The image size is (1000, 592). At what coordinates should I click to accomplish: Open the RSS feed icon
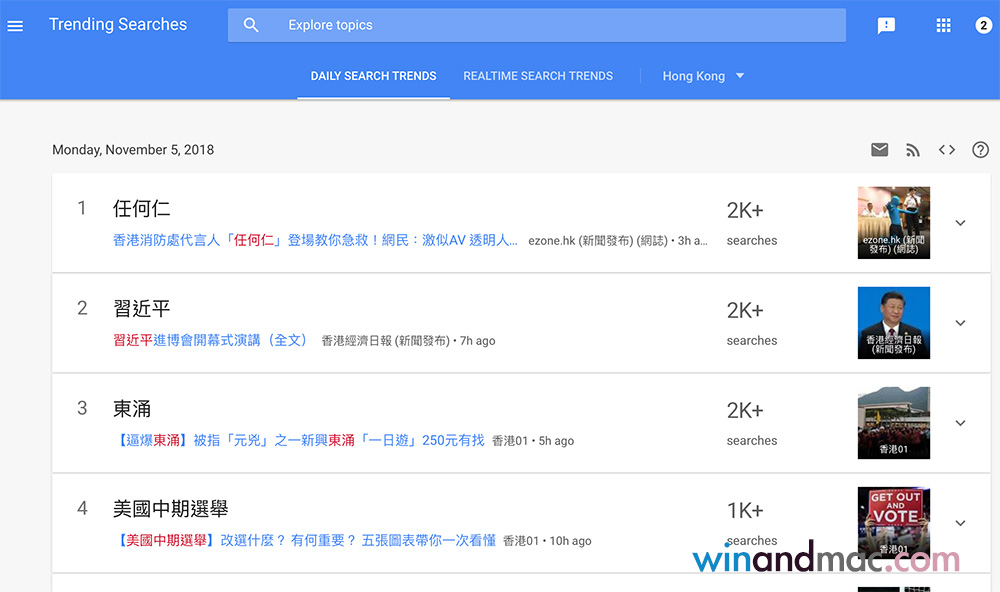(912, 150)
